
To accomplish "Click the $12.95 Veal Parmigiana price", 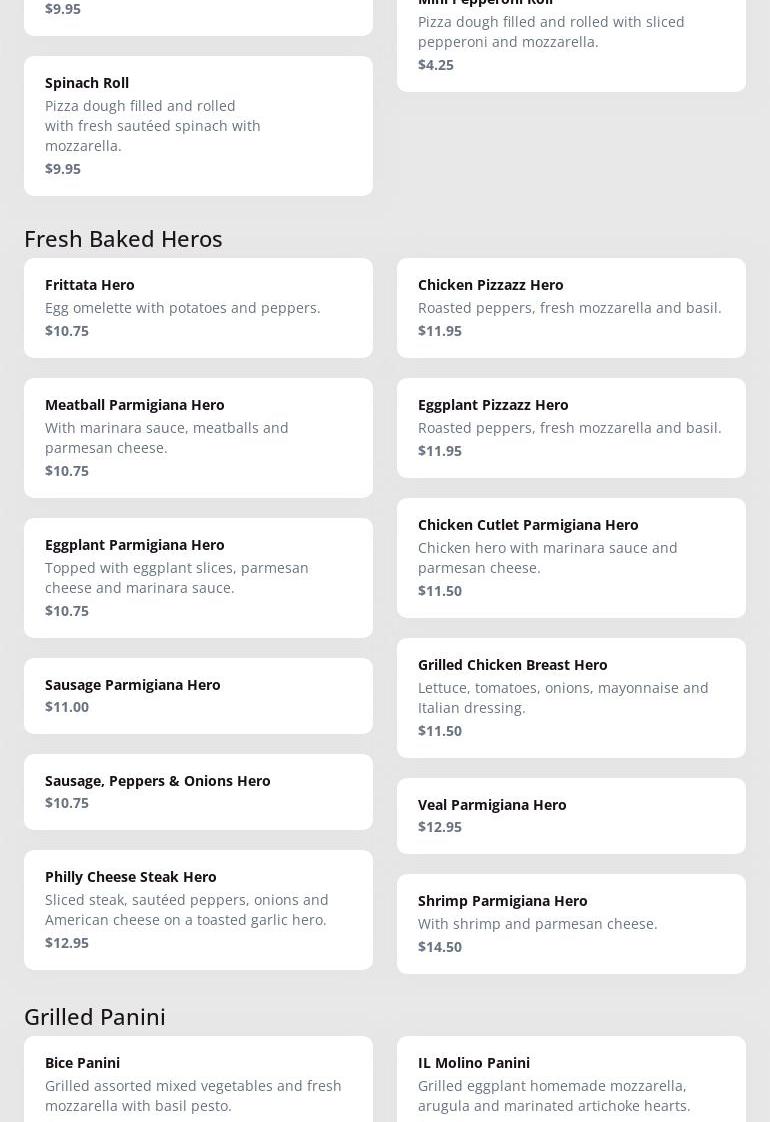I will point(440,826).
